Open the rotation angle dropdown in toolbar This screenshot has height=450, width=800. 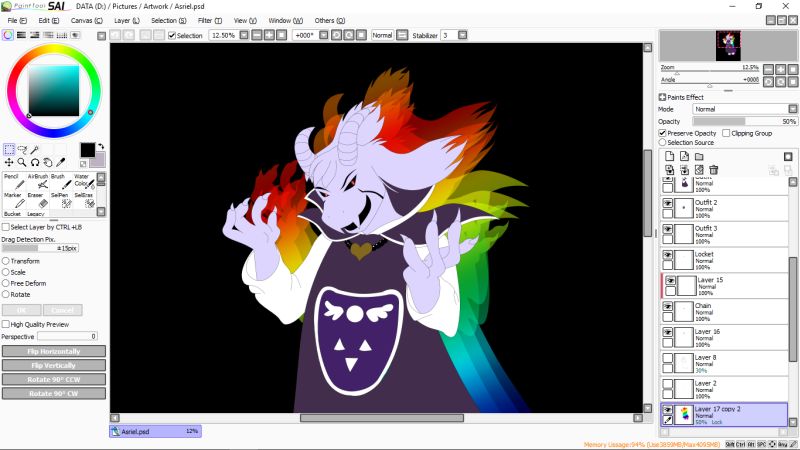point(323,35)
